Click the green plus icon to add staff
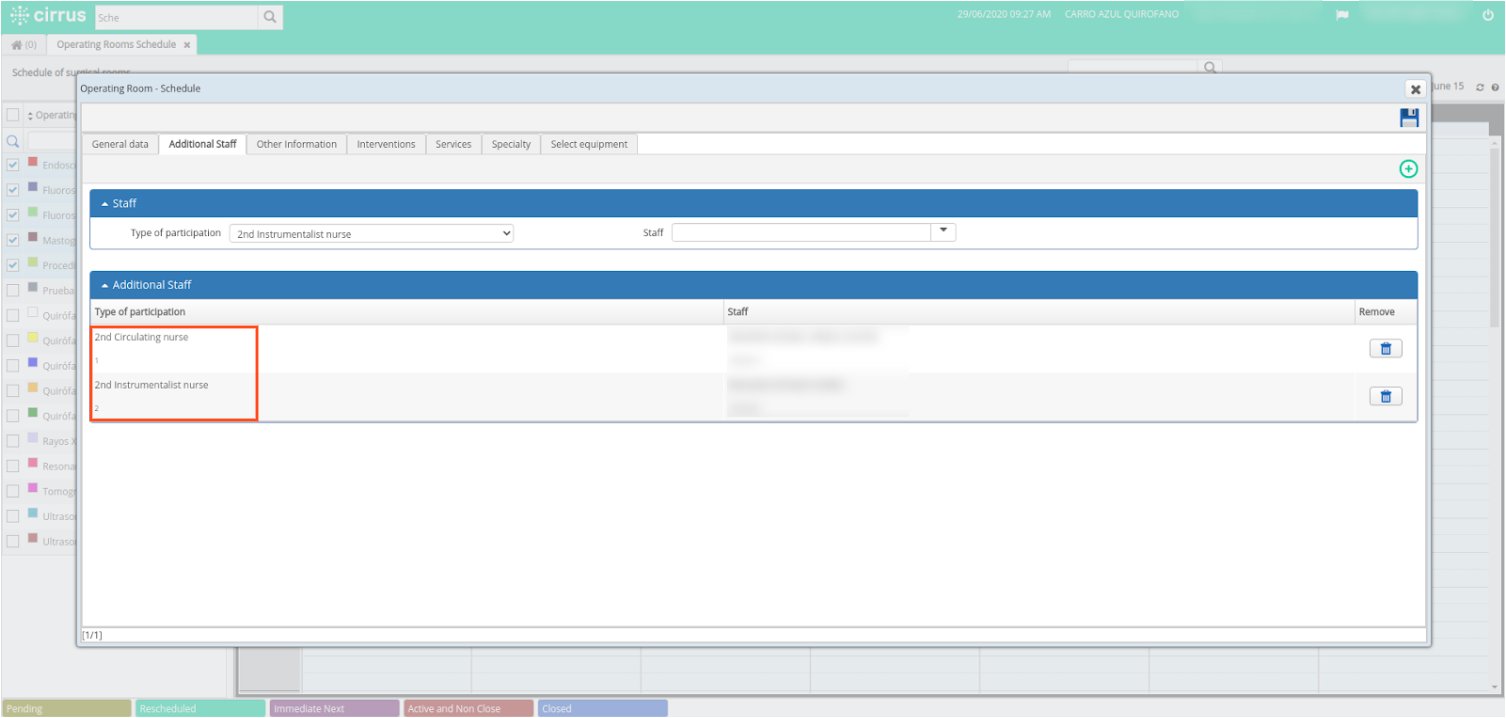The height and width of the screenshot is (718, 1506). coord(1408,168)
